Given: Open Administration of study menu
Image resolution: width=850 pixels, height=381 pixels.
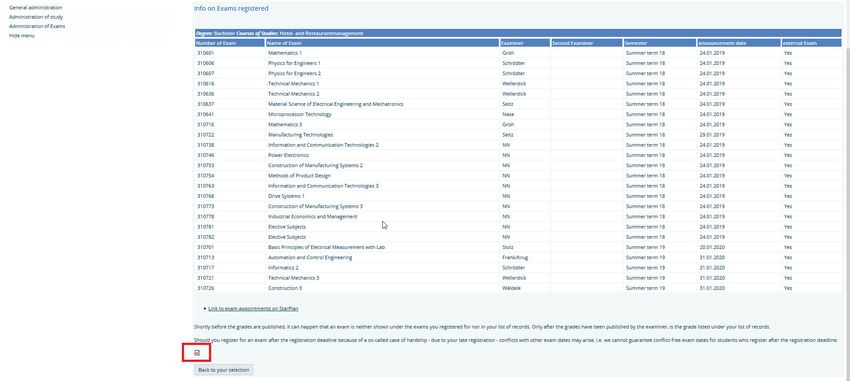Looking at the screenshot, I should click(x=36, y=17).
